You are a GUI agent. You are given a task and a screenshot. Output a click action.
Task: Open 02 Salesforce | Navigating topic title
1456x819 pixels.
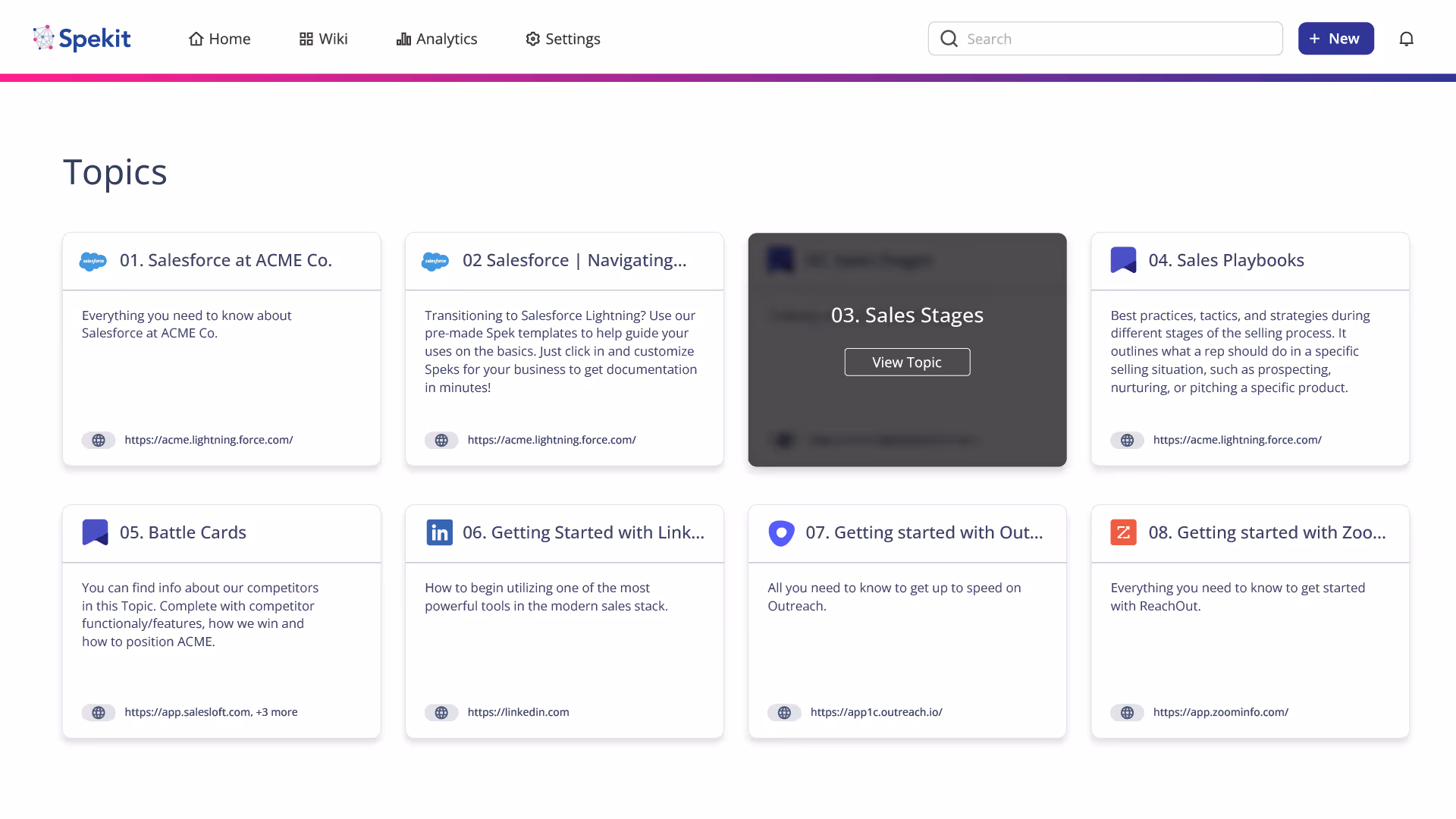(575, 260)
